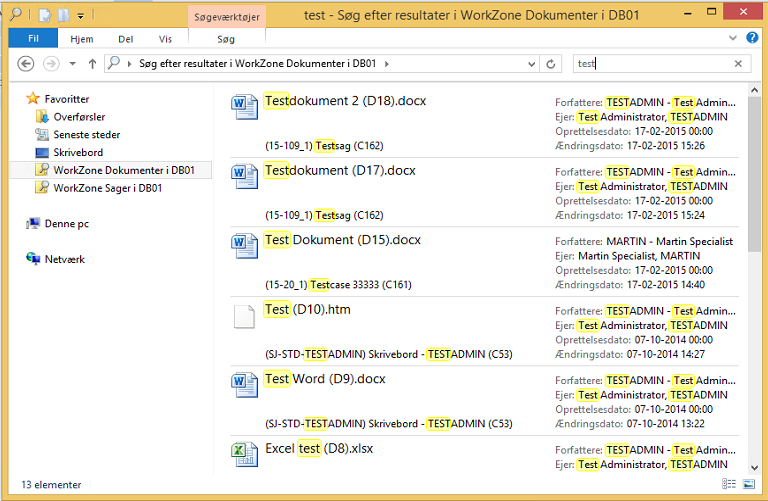This screenshot has height=501, width=768.
Task: Click the vertical scrollbar thumb in results
Action: [754, 174]
